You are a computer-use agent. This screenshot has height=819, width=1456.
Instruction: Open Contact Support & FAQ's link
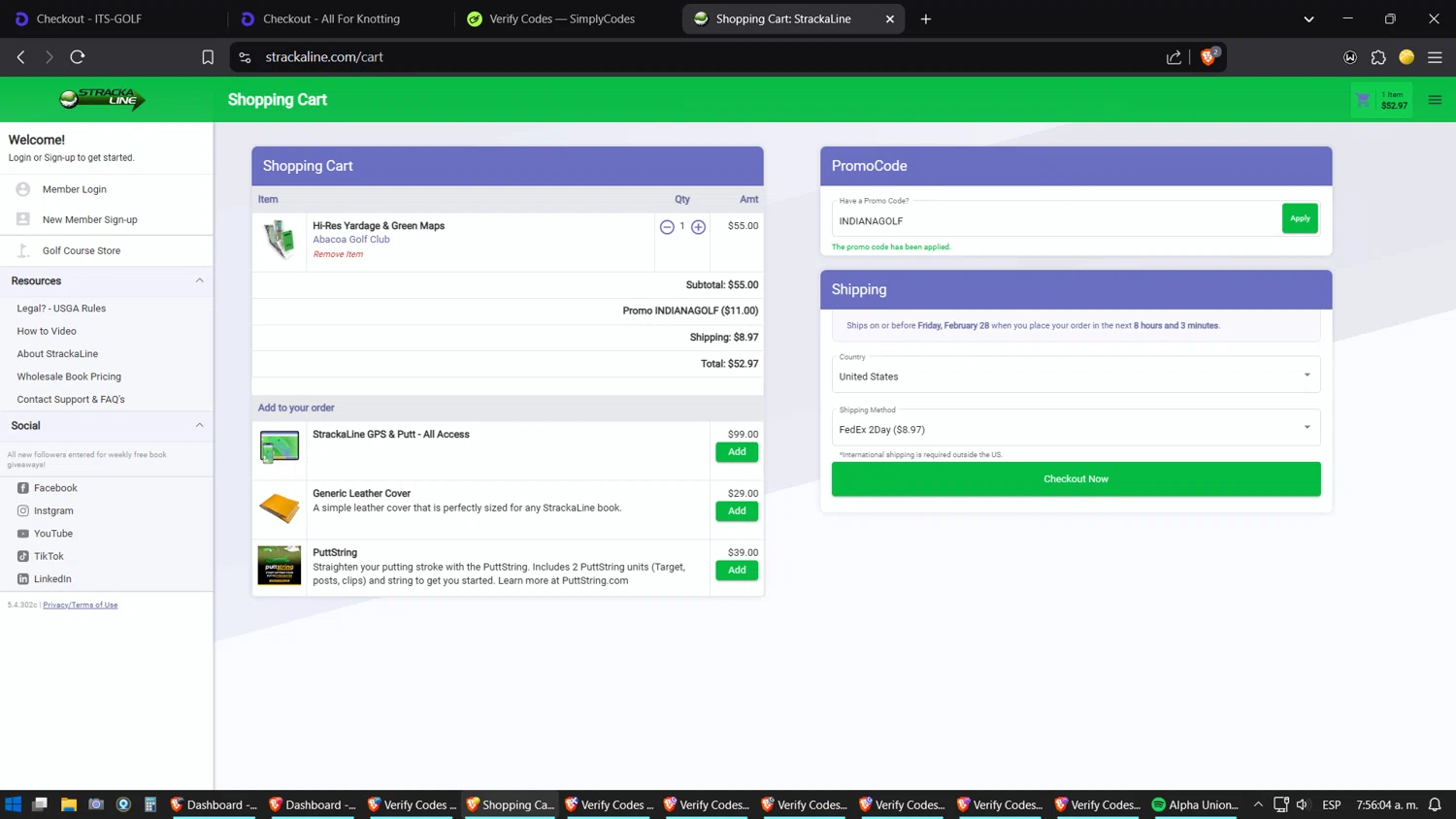(x=71, y=399)
